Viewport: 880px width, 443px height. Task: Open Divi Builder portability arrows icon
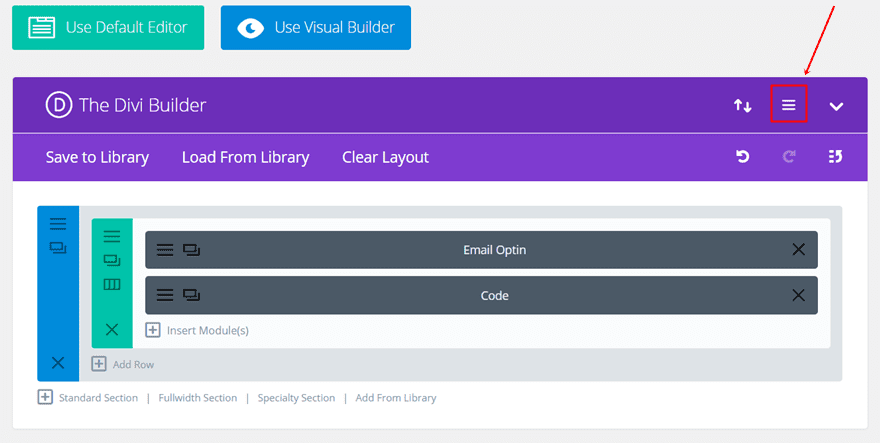point(742,105)
